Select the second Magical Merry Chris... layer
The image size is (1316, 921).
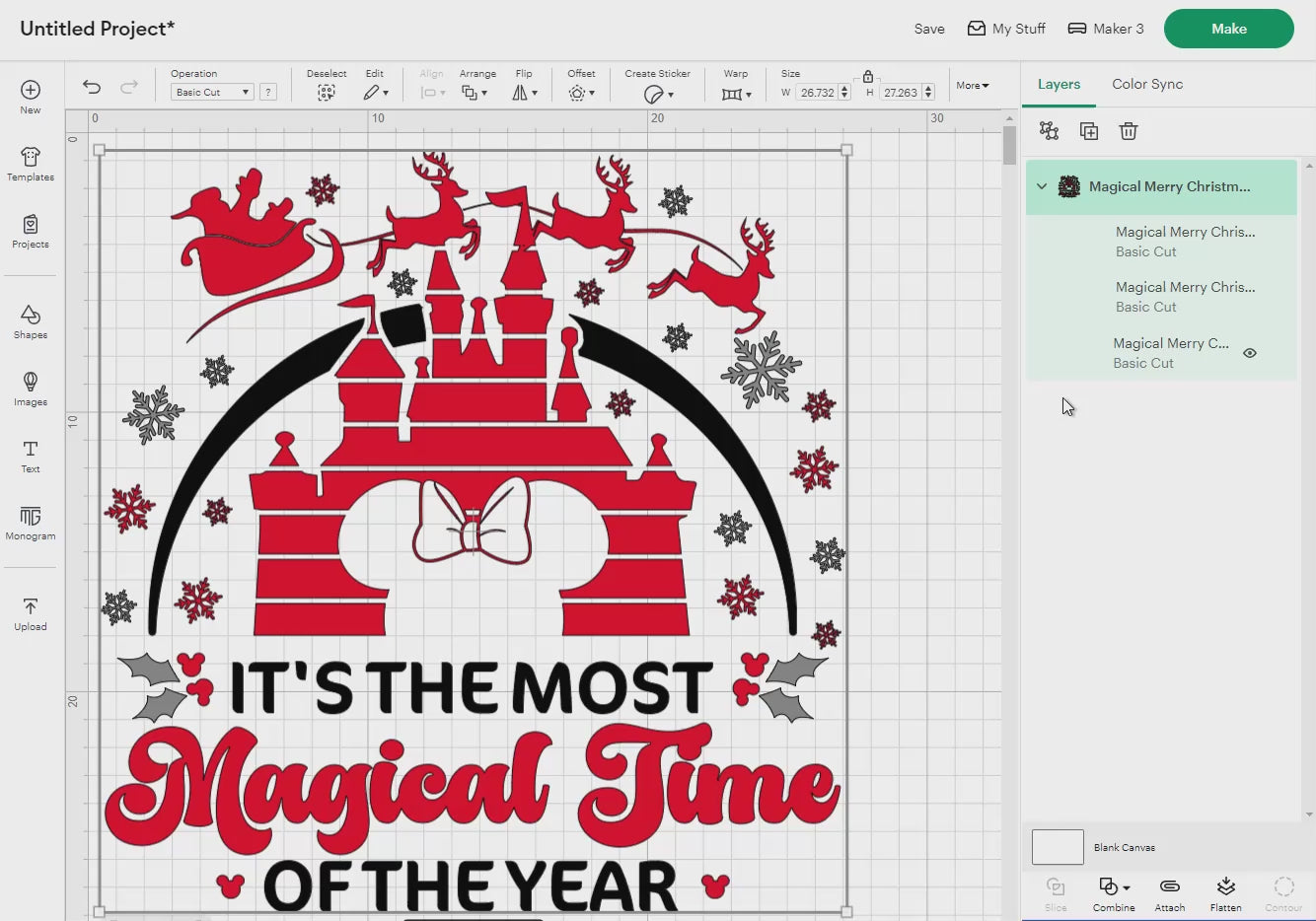point(1161,297)
